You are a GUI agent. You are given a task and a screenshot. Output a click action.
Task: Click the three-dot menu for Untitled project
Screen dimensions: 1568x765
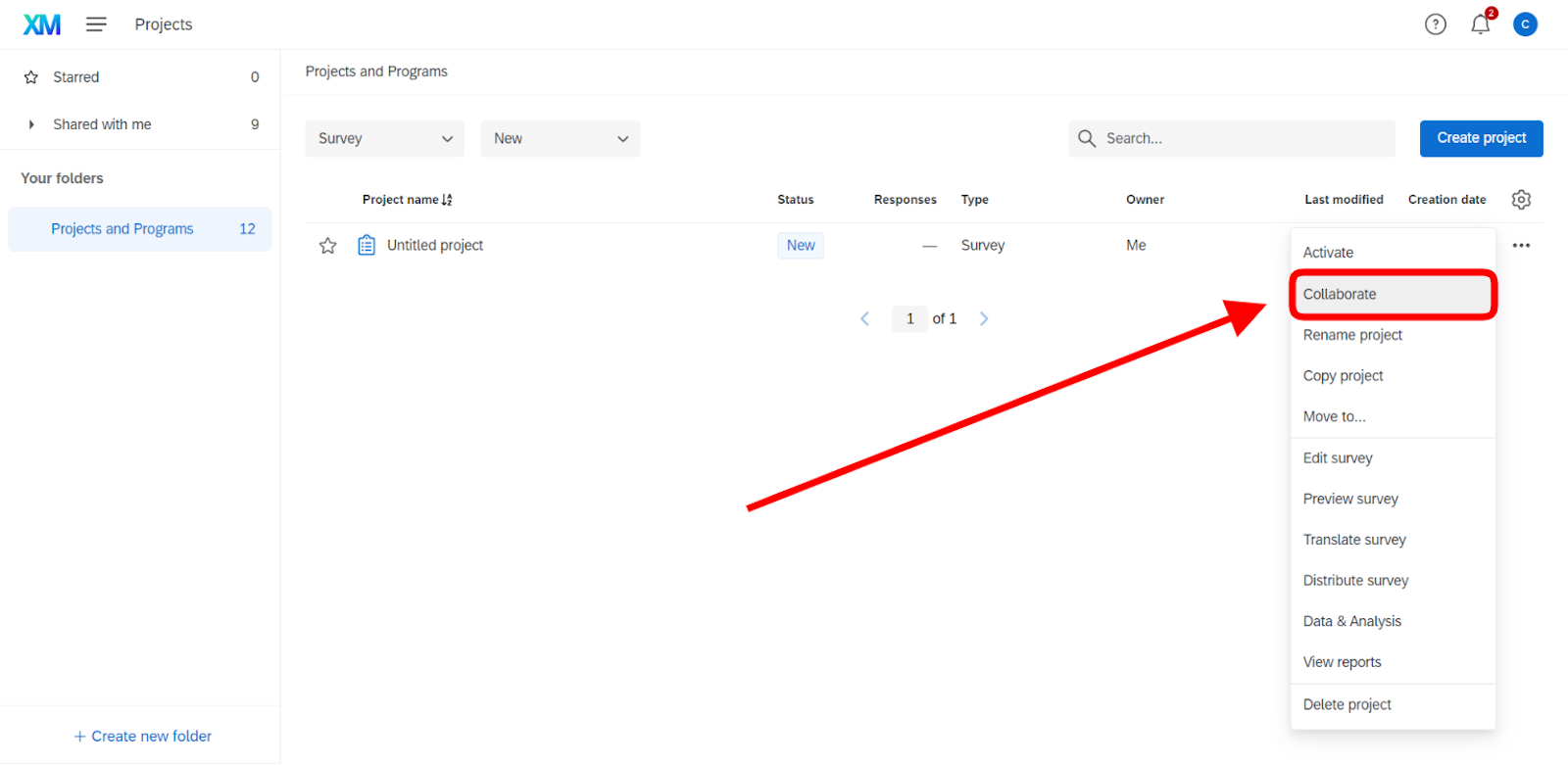(1521, 246)
